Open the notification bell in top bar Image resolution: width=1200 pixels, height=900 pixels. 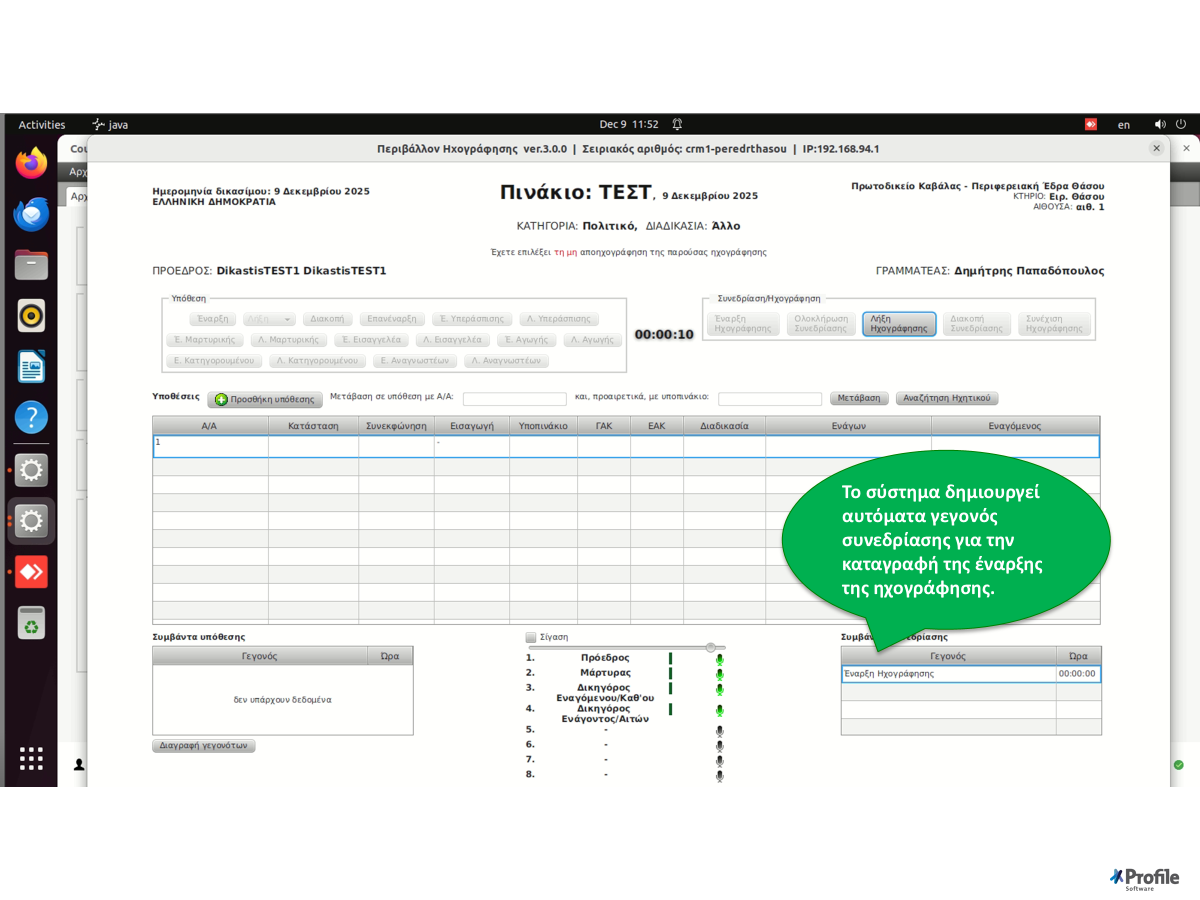coord(677,124)
